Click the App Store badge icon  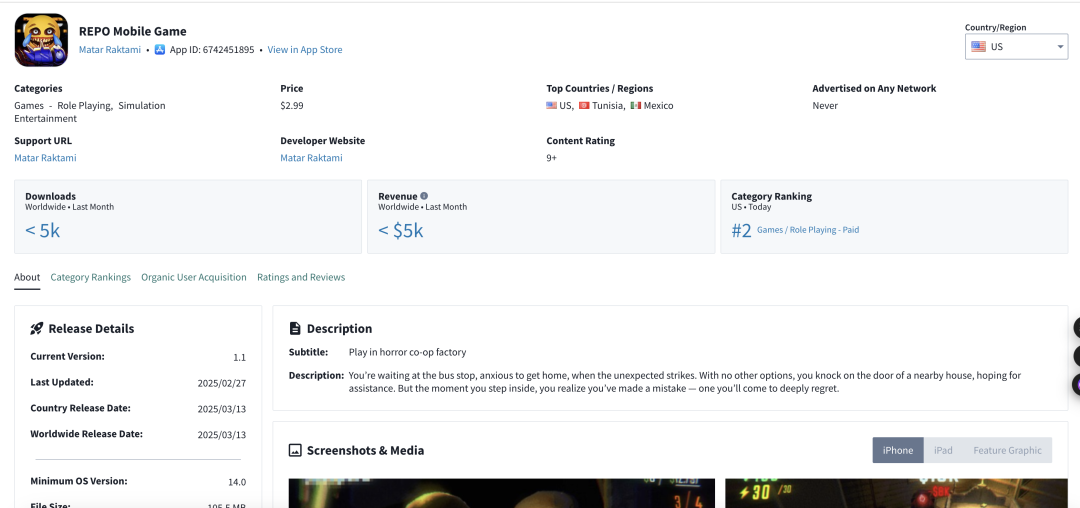pos(160,50)
